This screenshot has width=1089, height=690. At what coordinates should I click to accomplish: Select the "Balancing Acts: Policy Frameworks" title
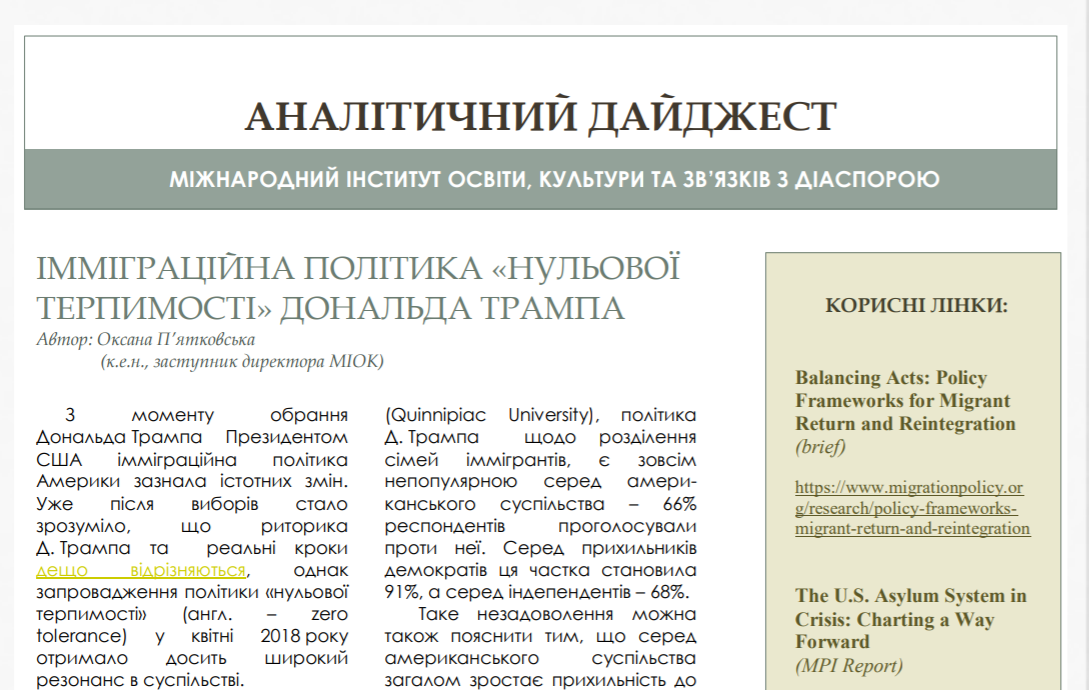tap(903, 400)
